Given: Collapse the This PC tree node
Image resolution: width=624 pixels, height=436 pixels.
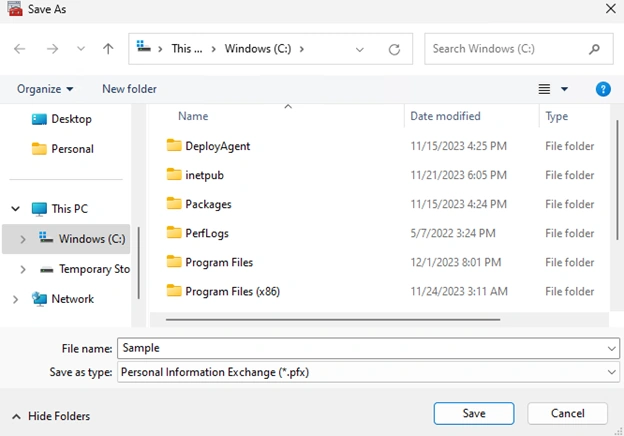Looking at the screenshot, I should pos(15,208).
